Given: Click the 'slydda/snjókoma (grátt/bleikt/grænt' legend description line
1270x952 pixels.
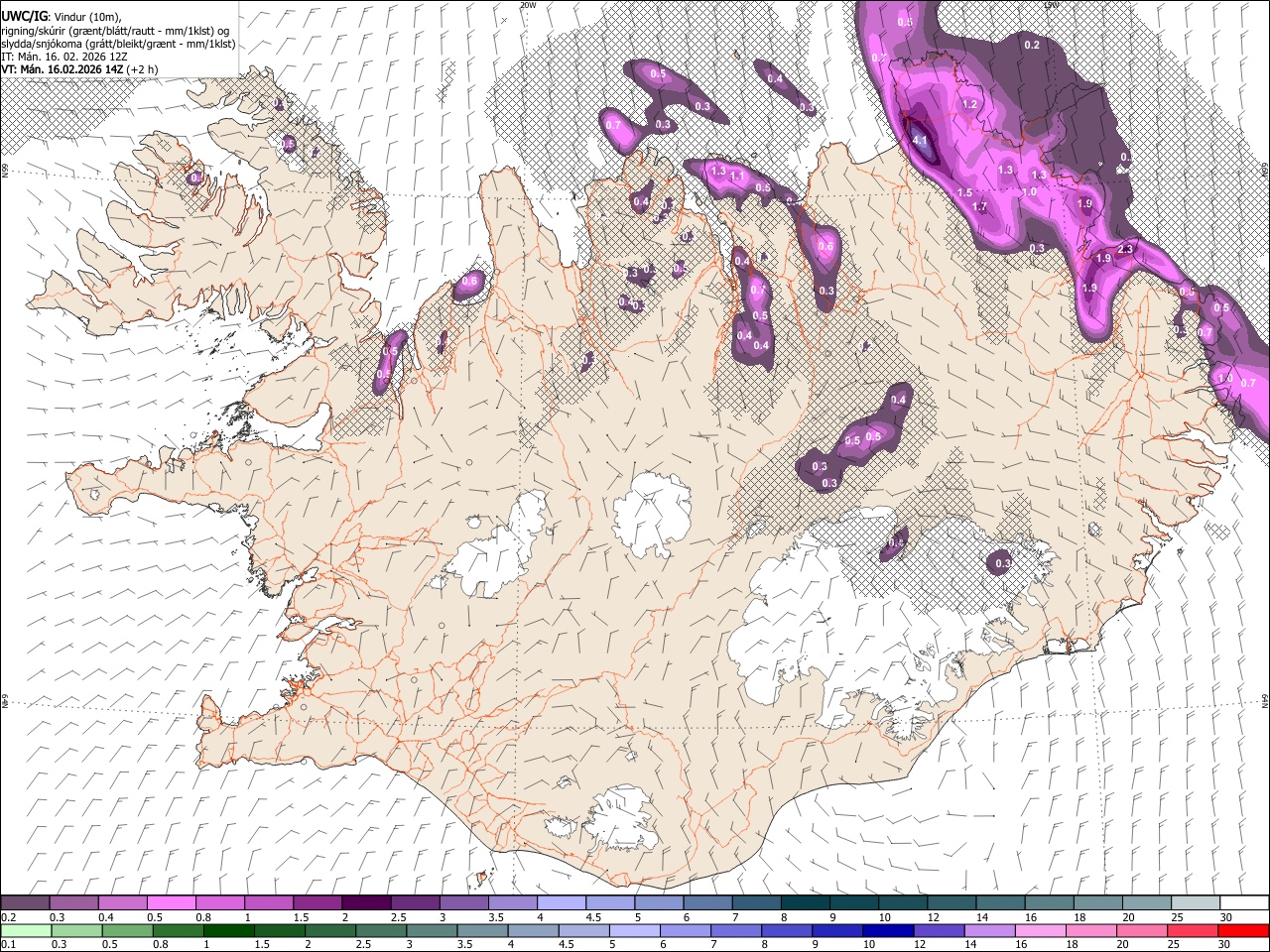Looking at the screenshot, I should tap(118, 44).
